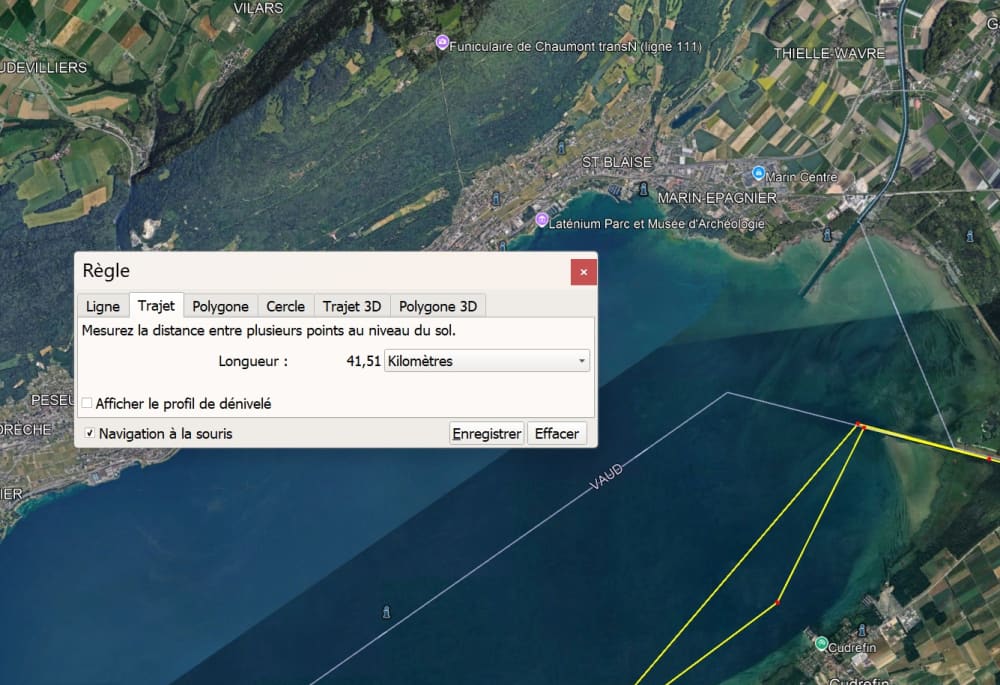Image resolution: width=1000 pixels, height=685 pixels.
Task: Select the Trajet tab
Action: (x=156, y=306)
